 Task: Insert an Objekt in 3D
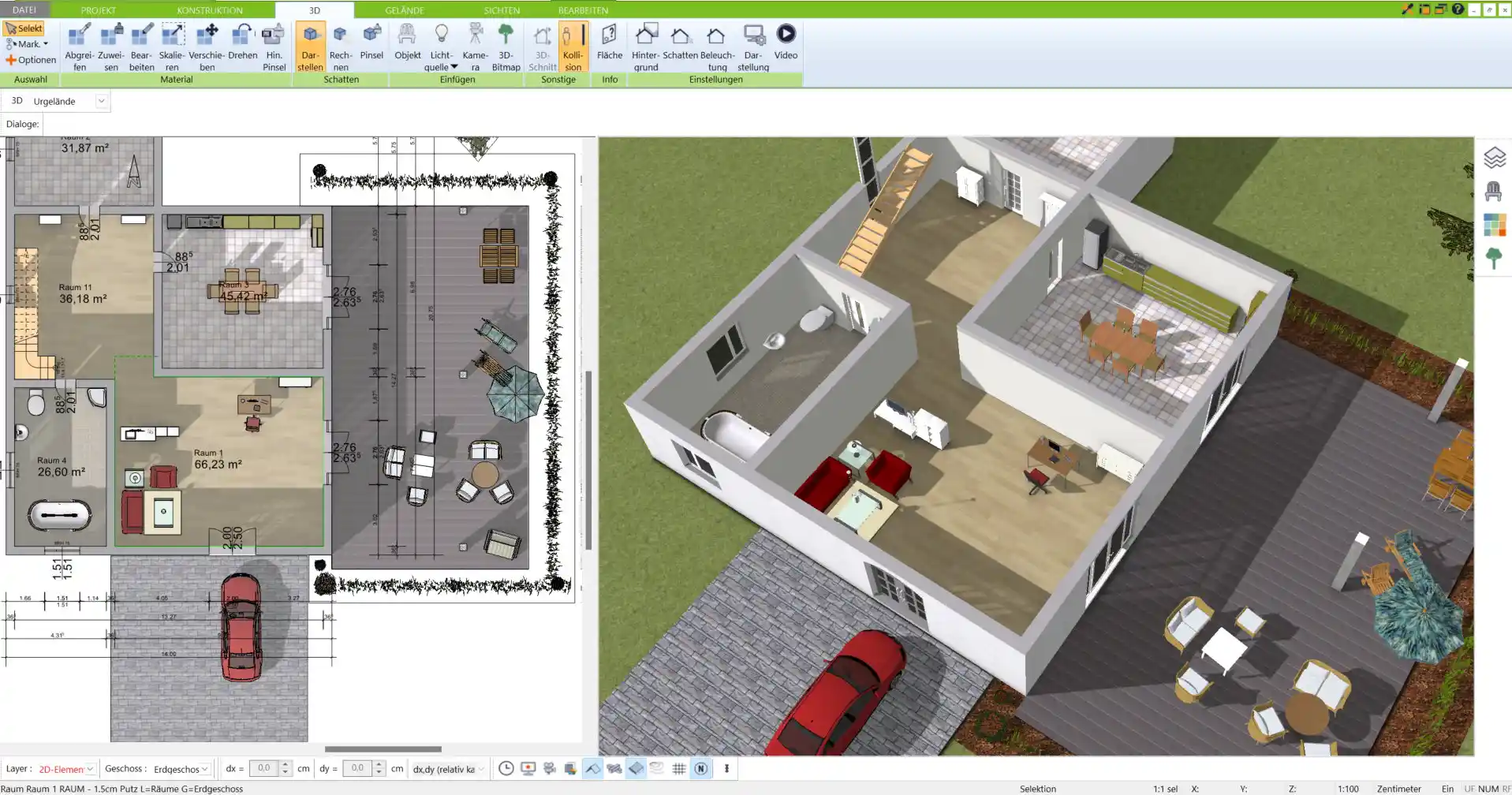coord(407,42)
